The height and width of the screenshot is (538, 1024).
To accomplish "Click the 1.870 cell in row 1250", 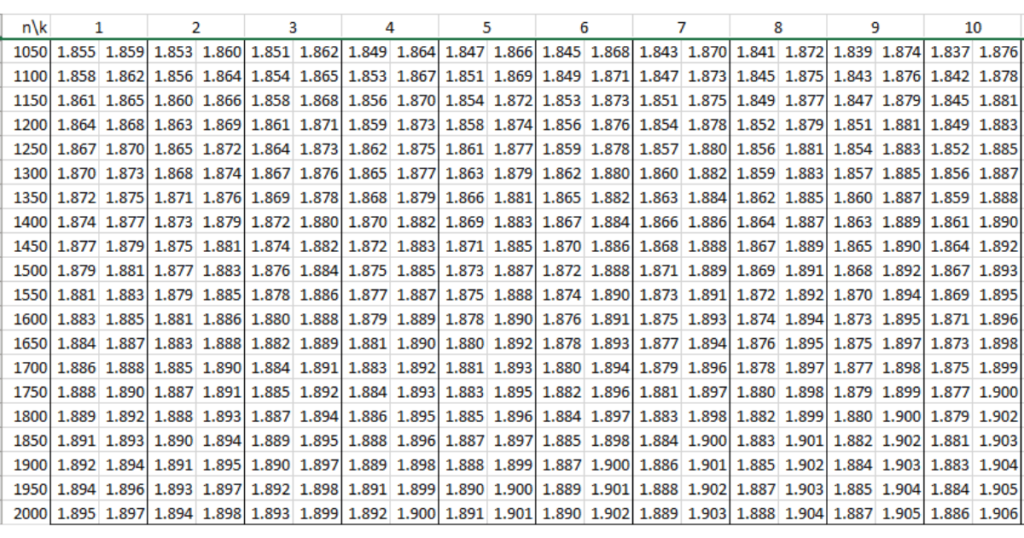I will [x=124, y=149].
